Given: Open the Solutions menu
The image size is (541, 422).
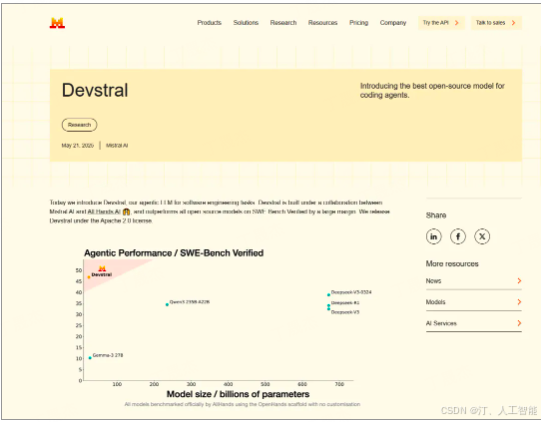Looking at the screenshot, I should [246, 23].
